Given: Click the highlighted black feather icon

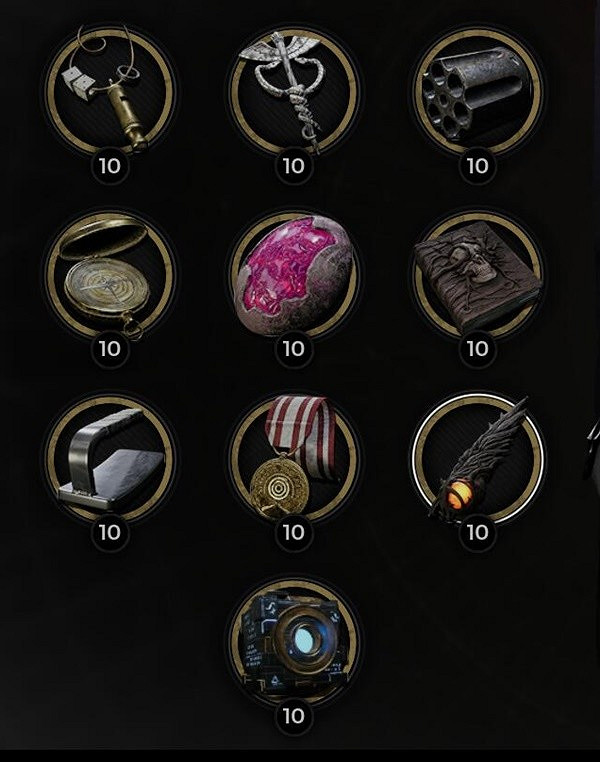Looking at the screenshot, I should pos(477,458).
